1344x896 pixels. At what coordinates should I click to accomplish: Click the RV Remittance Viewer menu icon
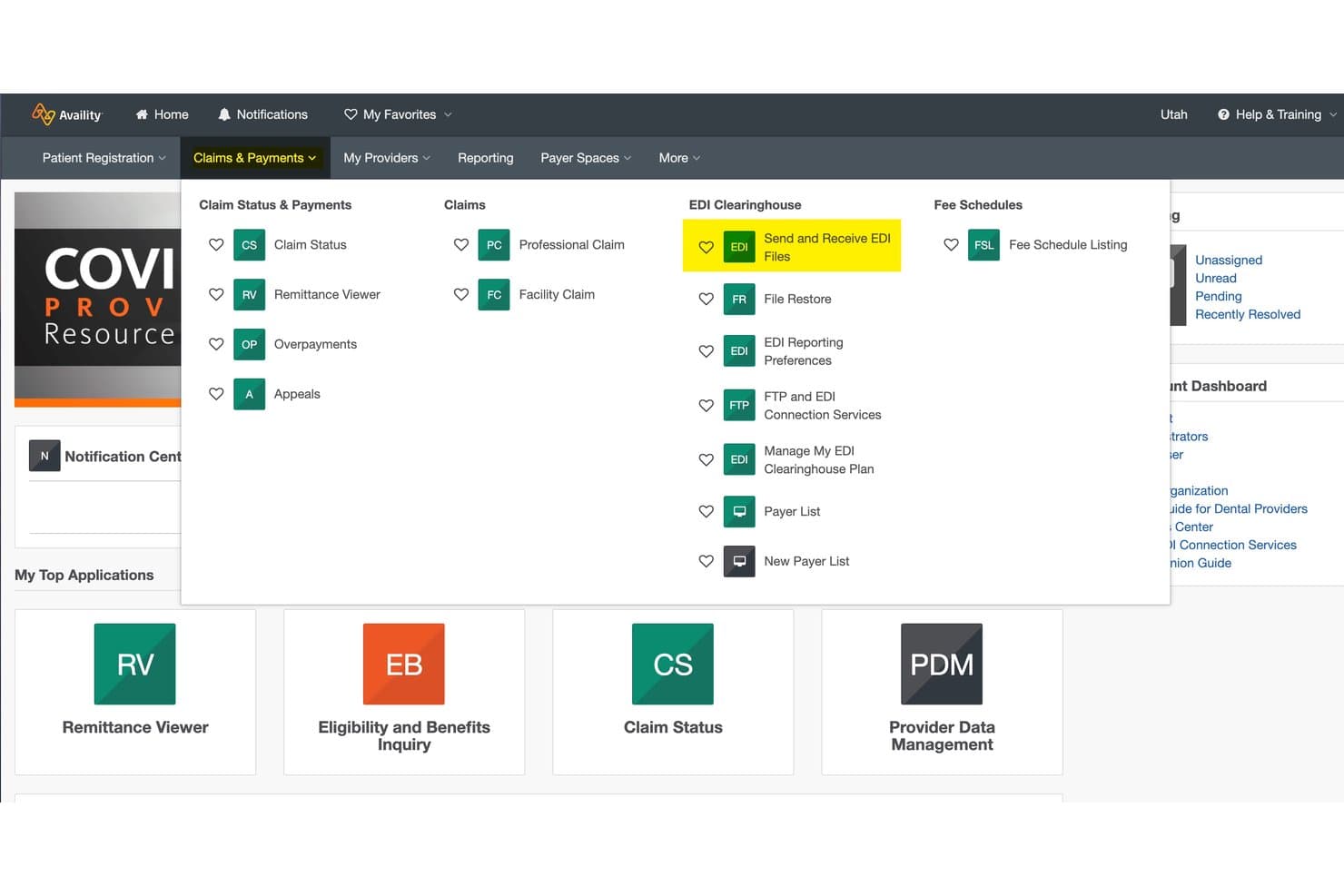tap(249, 295)
